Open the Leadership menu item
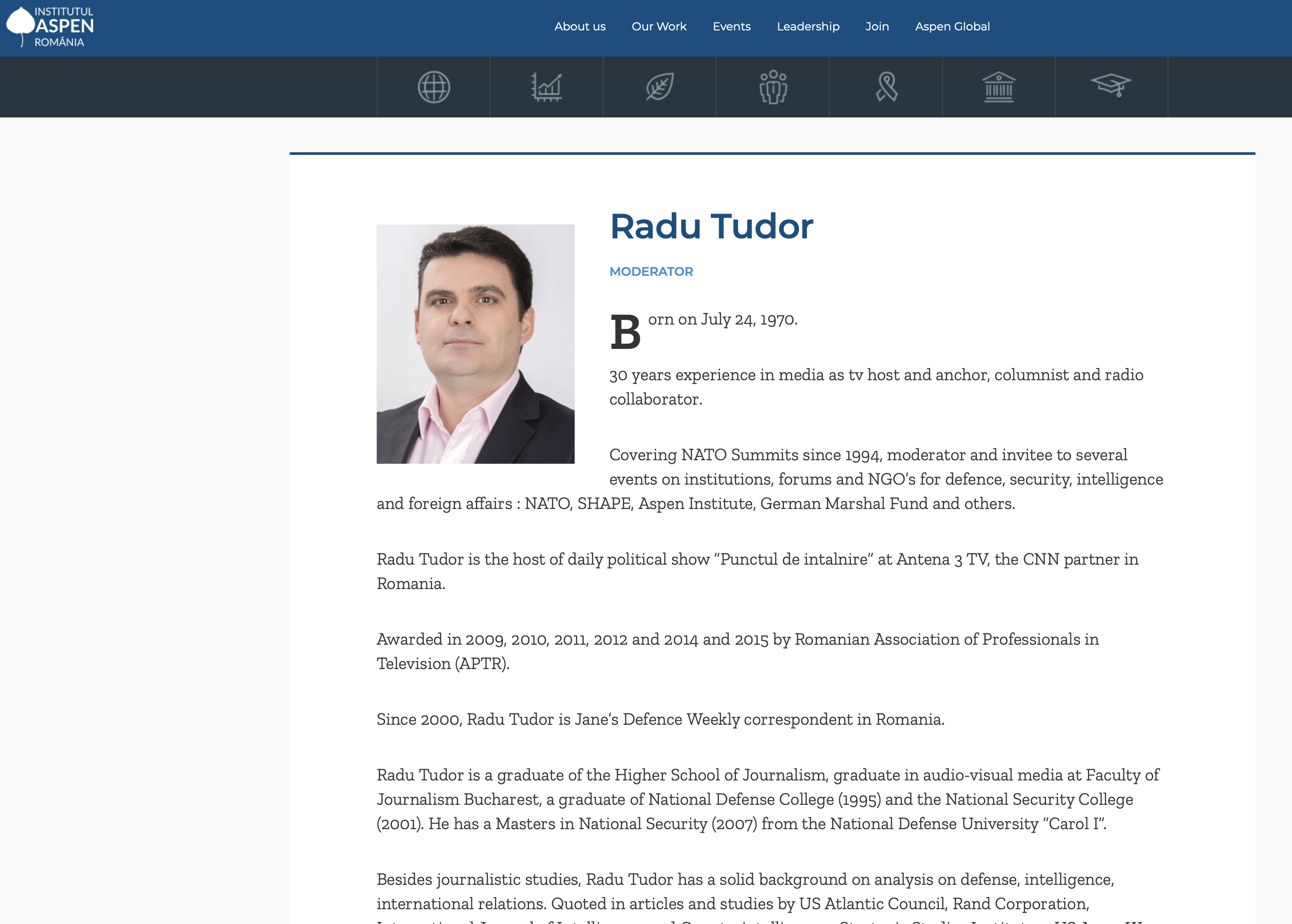1292x924 pixels. coord(808,27)
